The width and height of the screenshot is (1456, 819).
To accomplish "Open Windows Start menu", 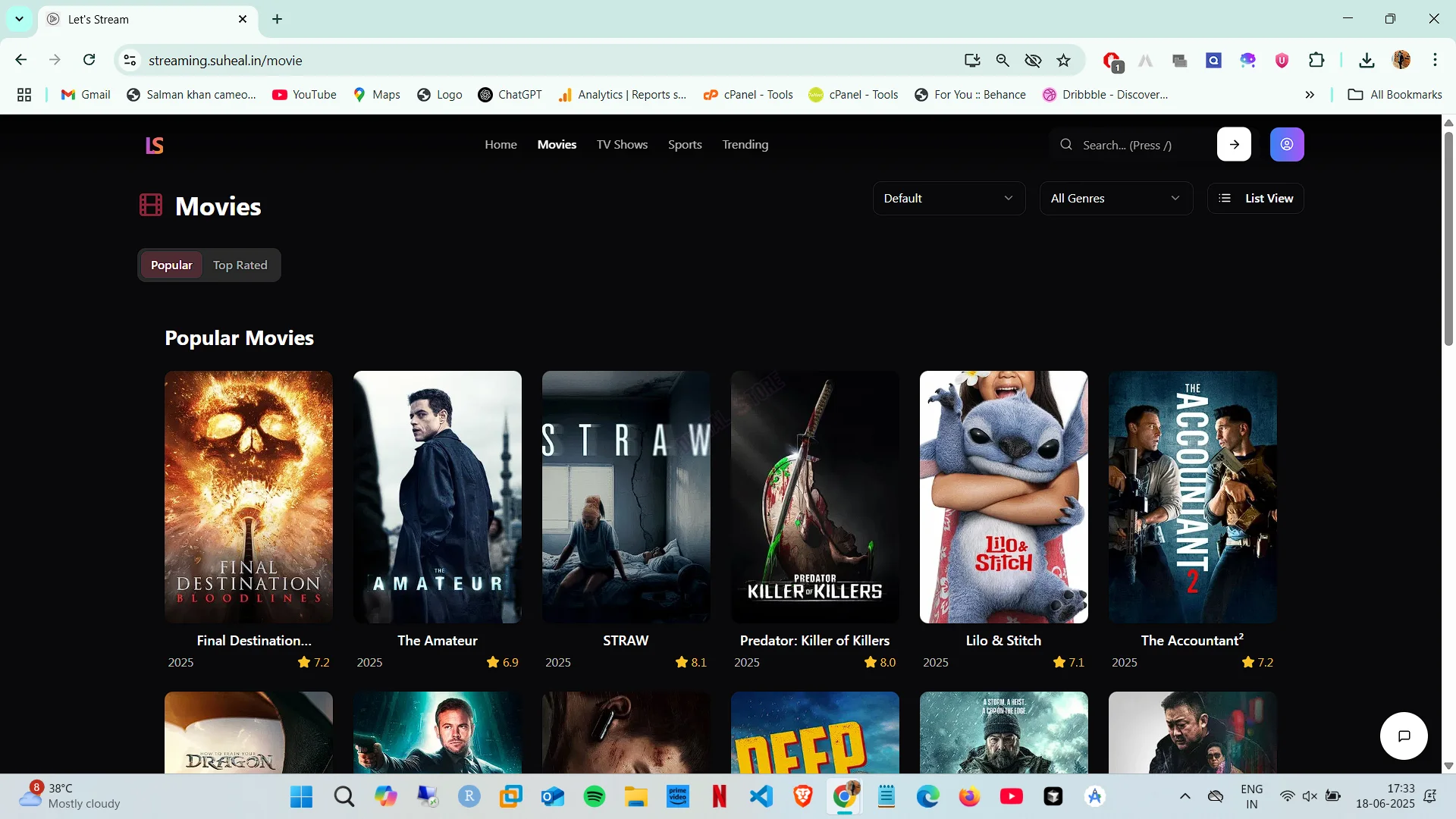I will tap(301, 796).
